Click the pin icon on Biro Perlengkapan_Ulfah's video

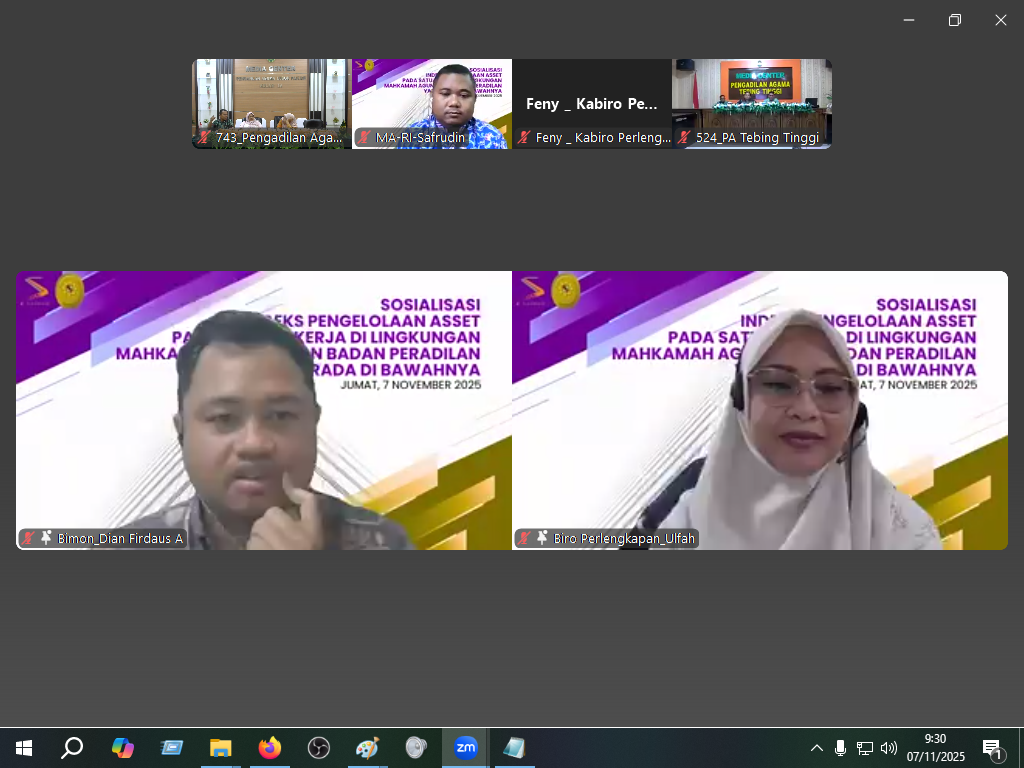coord(542,538)
